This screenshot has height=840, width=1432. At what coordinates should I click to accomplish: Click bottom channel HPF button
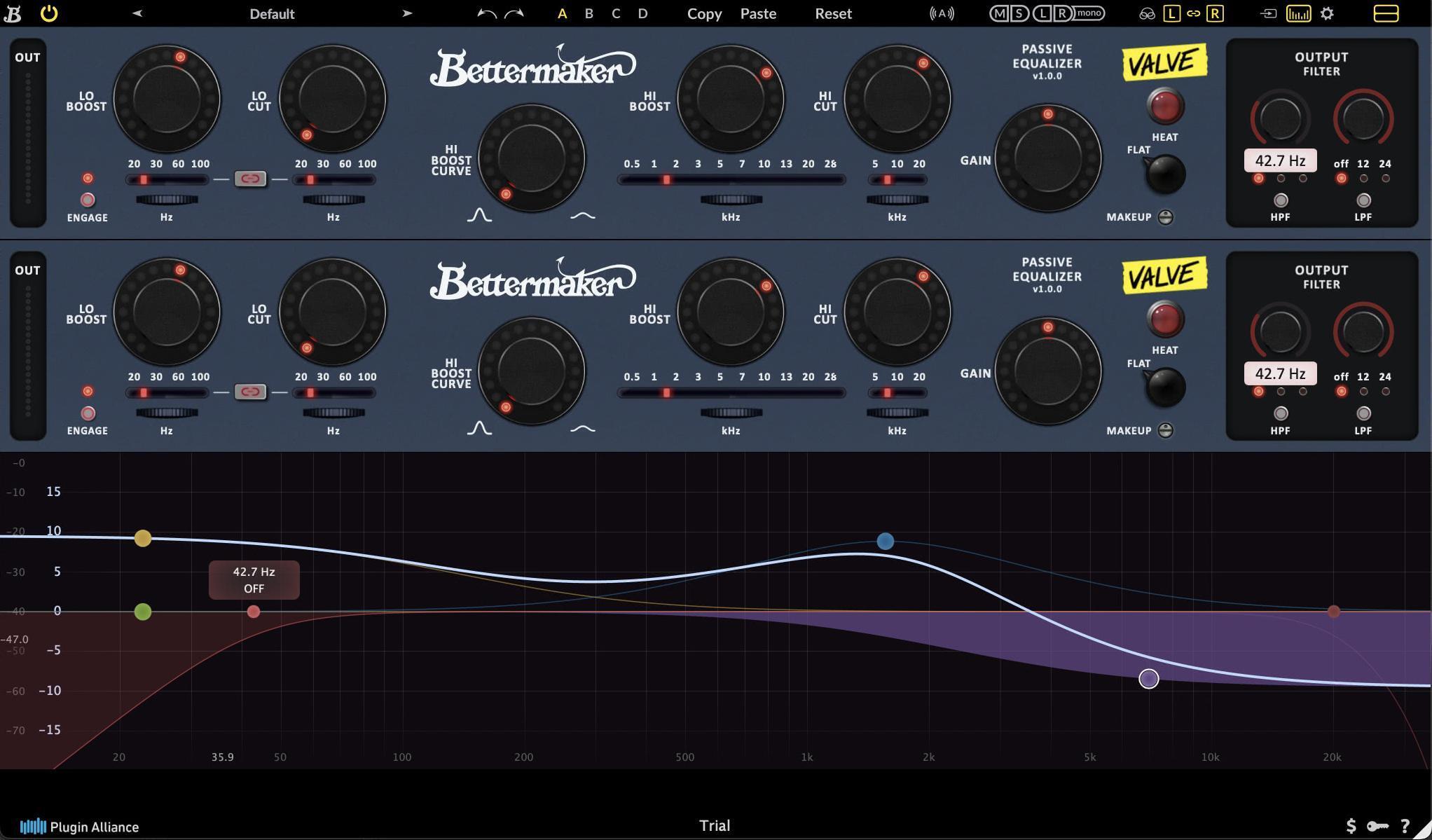[1281, 413]
